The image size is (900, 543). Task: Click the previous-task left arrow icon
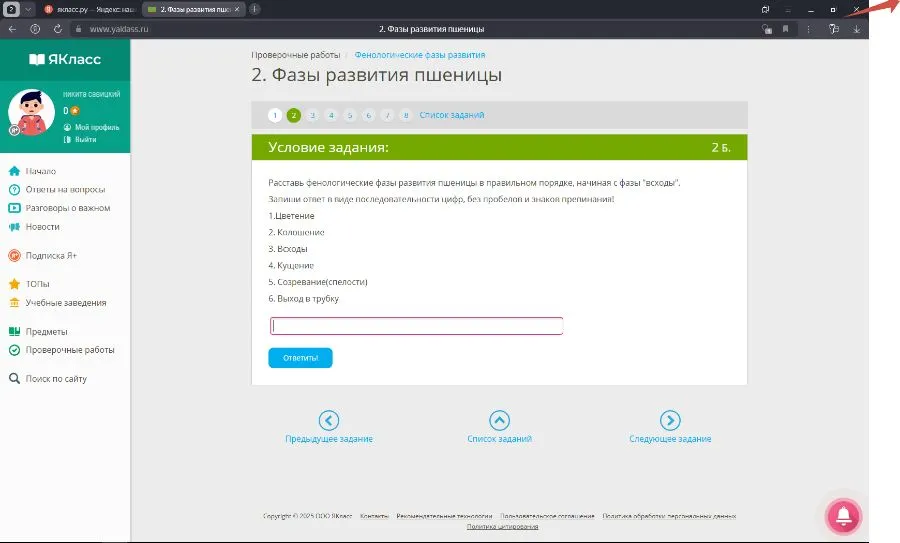pyautogui.click(x=329, y=420)
